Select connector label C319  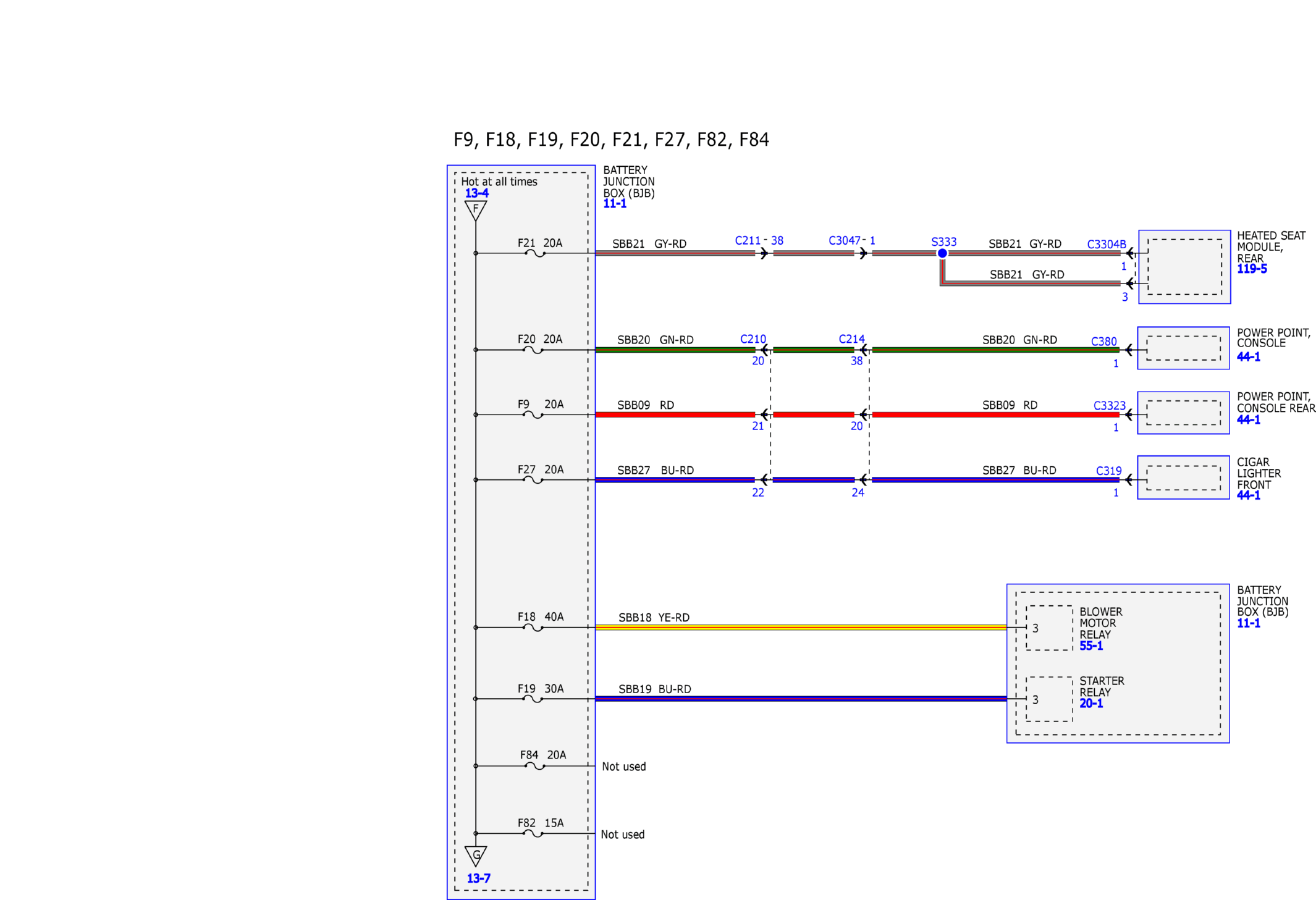click(1108, 471)
